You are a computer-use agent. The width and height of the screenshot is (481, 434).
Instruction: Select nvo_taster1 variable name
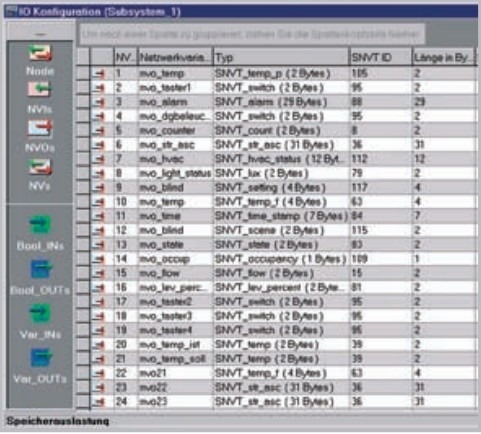tap(165, 88)
